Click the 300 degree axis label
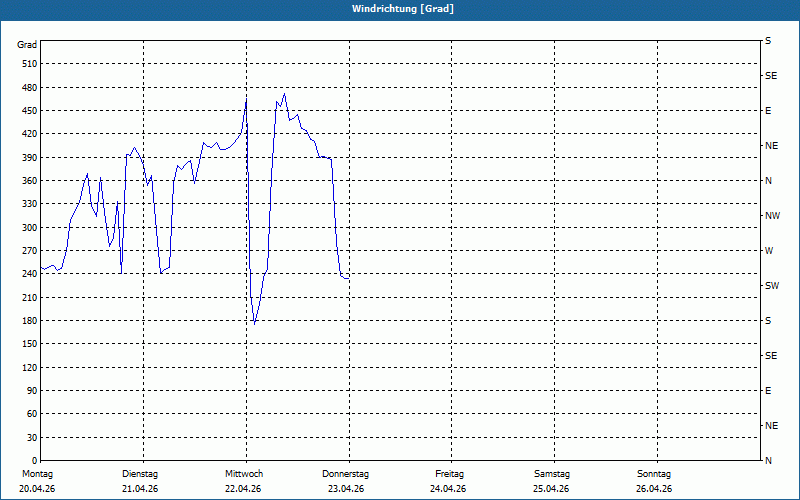 pos(30,228)
